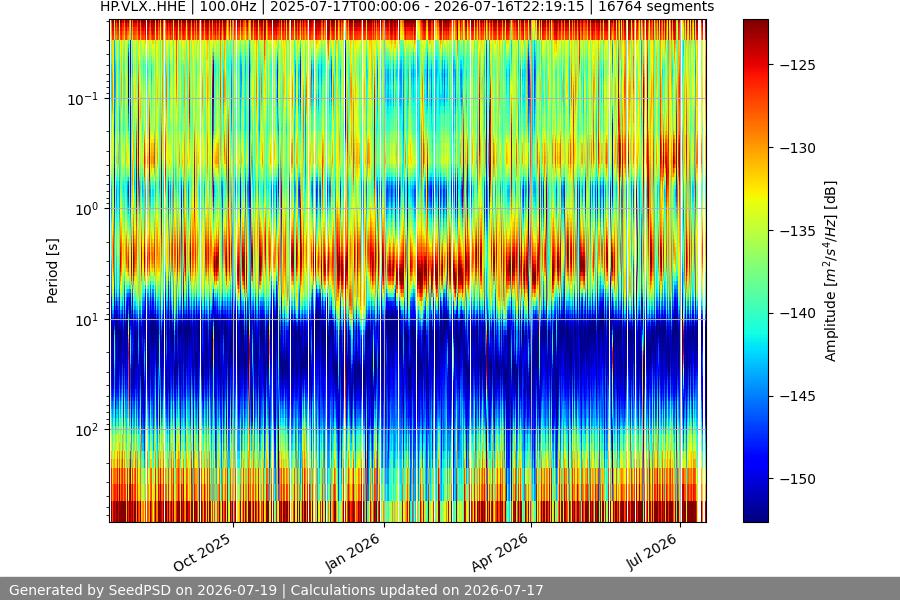Click the −140 colorbar tick label

[798, 313]
